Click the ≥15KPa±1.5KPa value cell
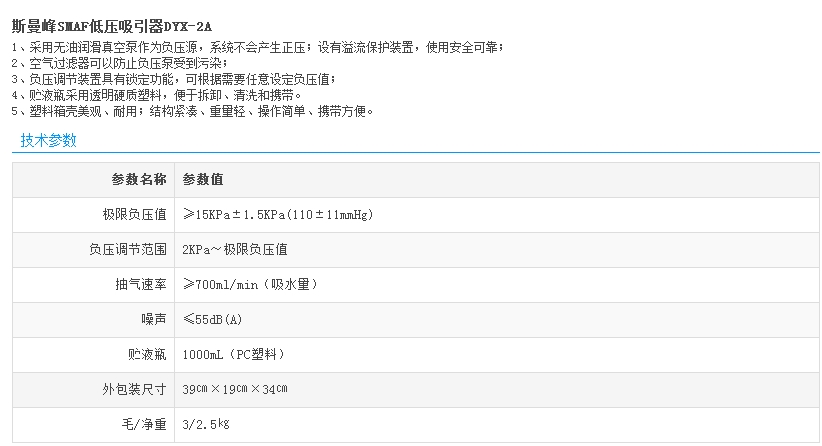 click(279, 214)
